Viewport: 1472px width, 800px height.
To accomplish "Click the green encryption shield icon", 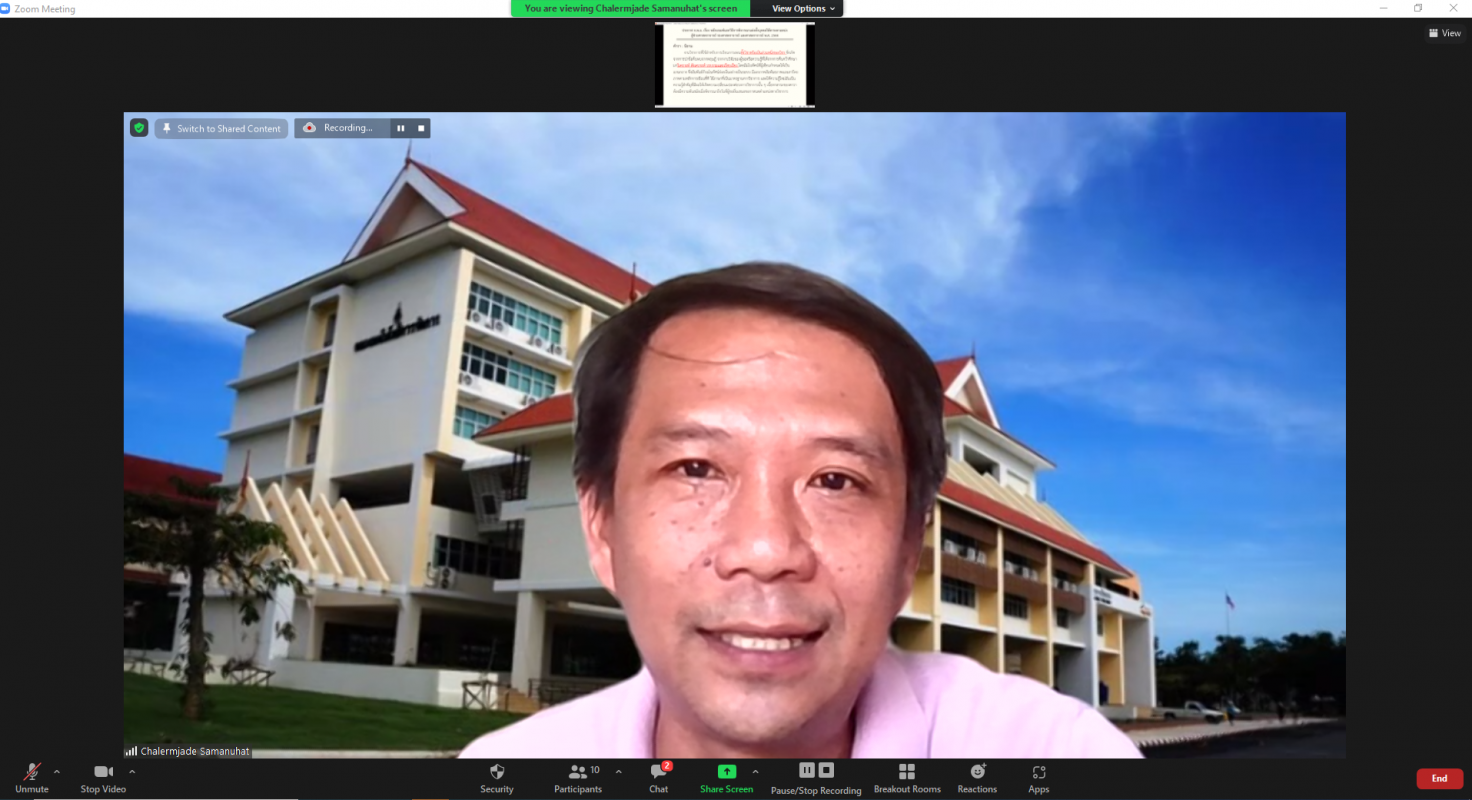I will tap(139, 128).
